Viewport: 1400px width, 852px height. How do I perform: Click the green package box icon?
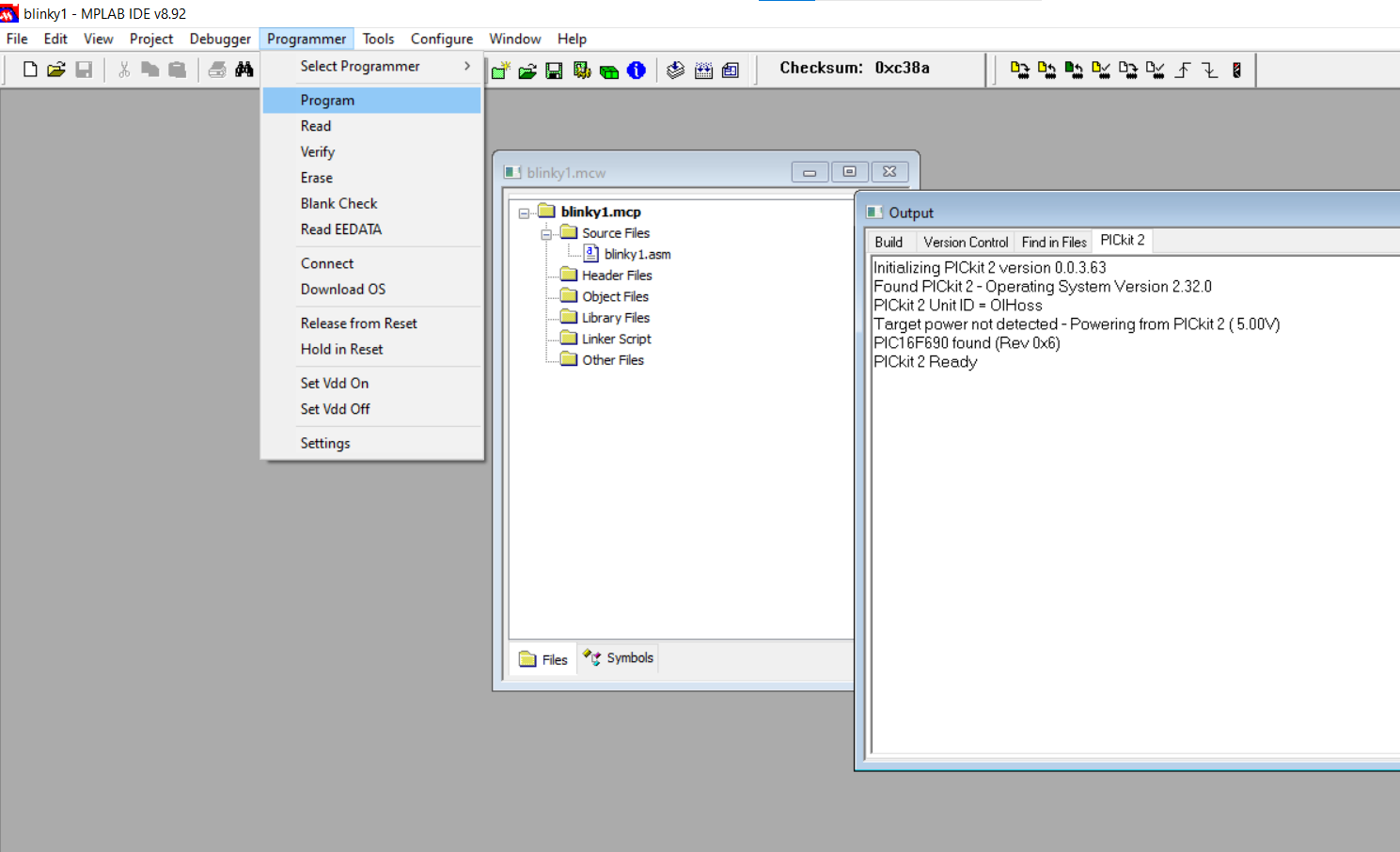(x=609, y=71)
